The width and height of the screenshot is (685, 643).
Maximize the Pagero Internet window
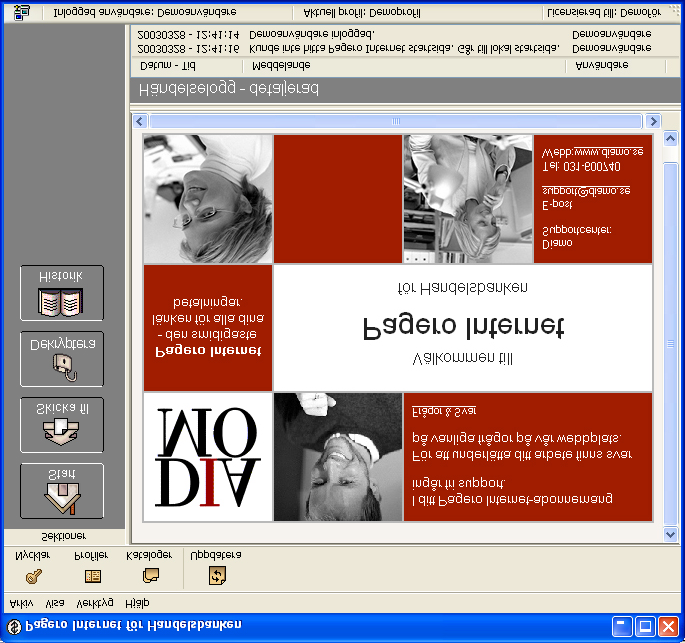tap(645, 627)
